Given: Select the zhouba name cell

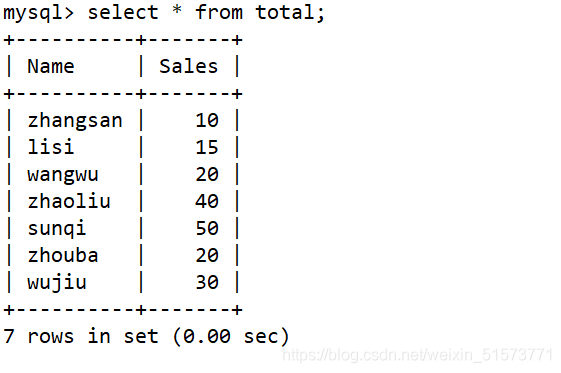Looking at the screenshot, I should [63, 255].
